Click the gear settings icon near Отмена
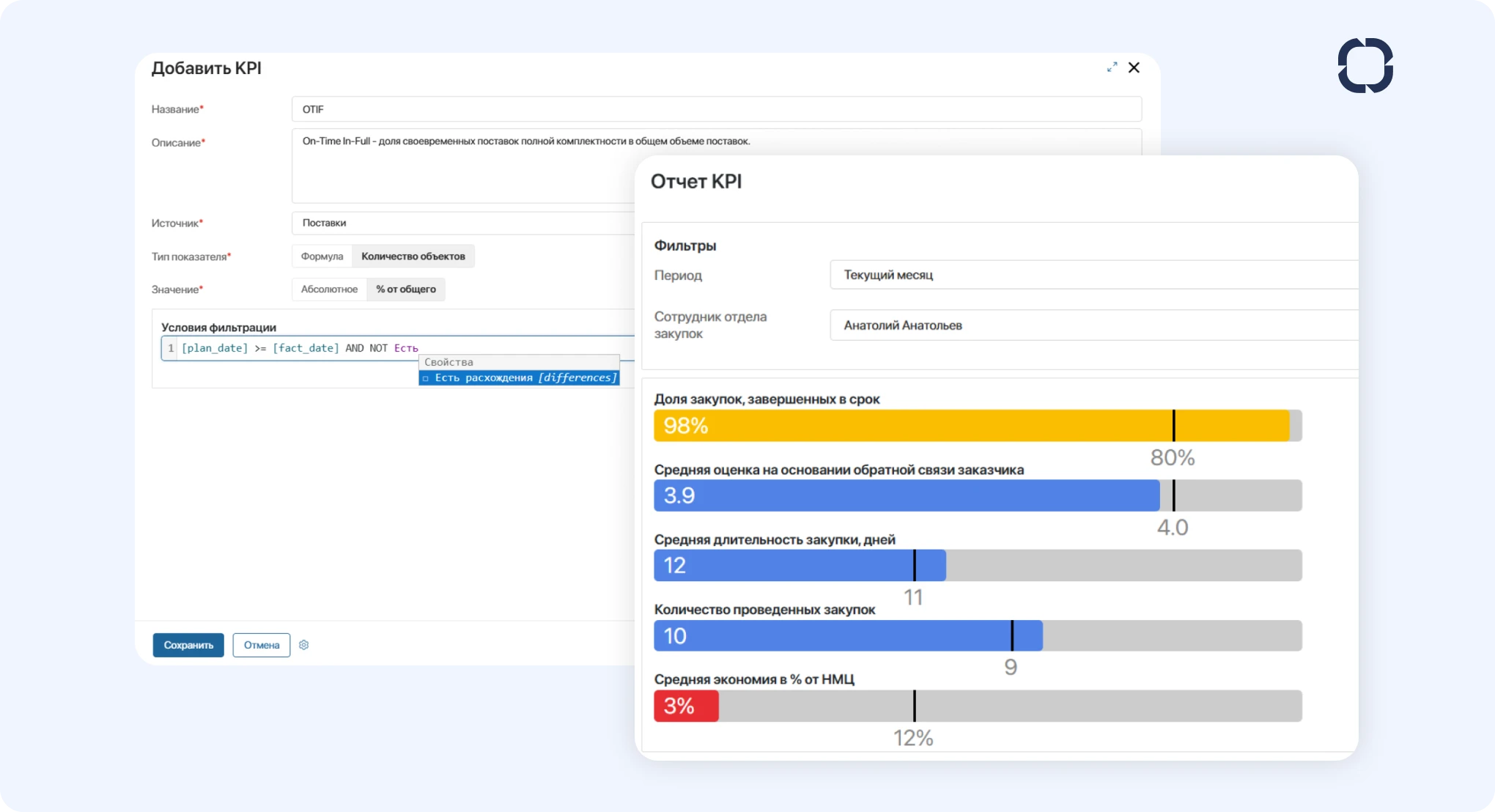This screenshot has width=1495, height=812. coord(304,645)
